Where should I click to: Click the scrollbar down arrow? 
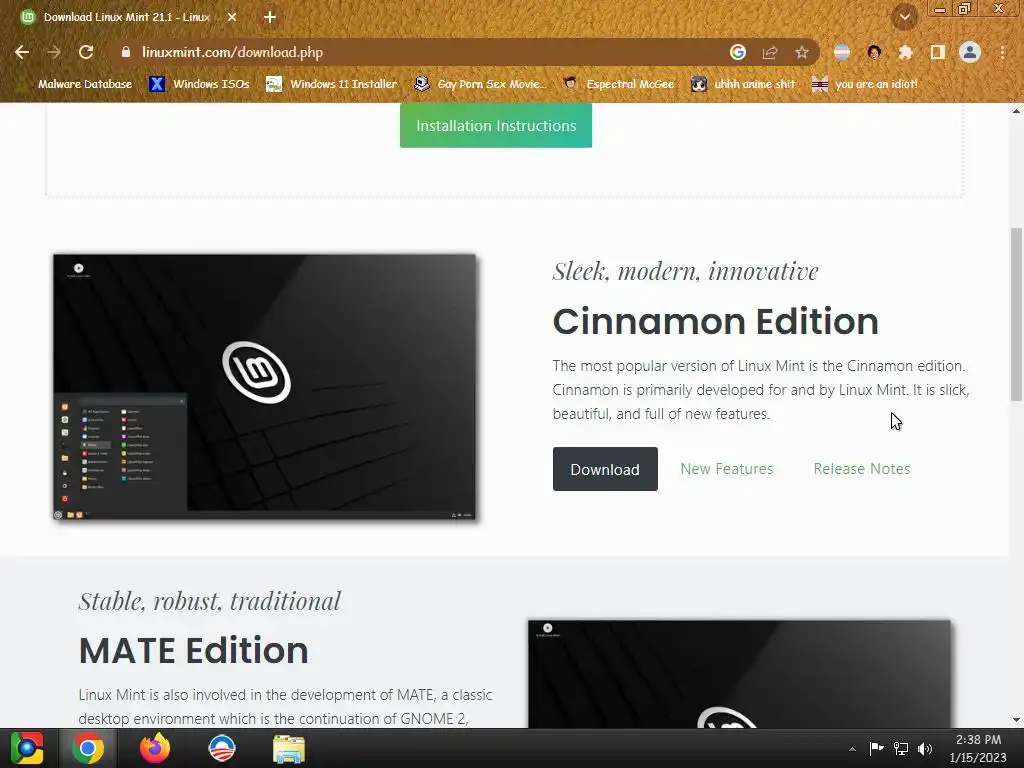(1016, 720)
